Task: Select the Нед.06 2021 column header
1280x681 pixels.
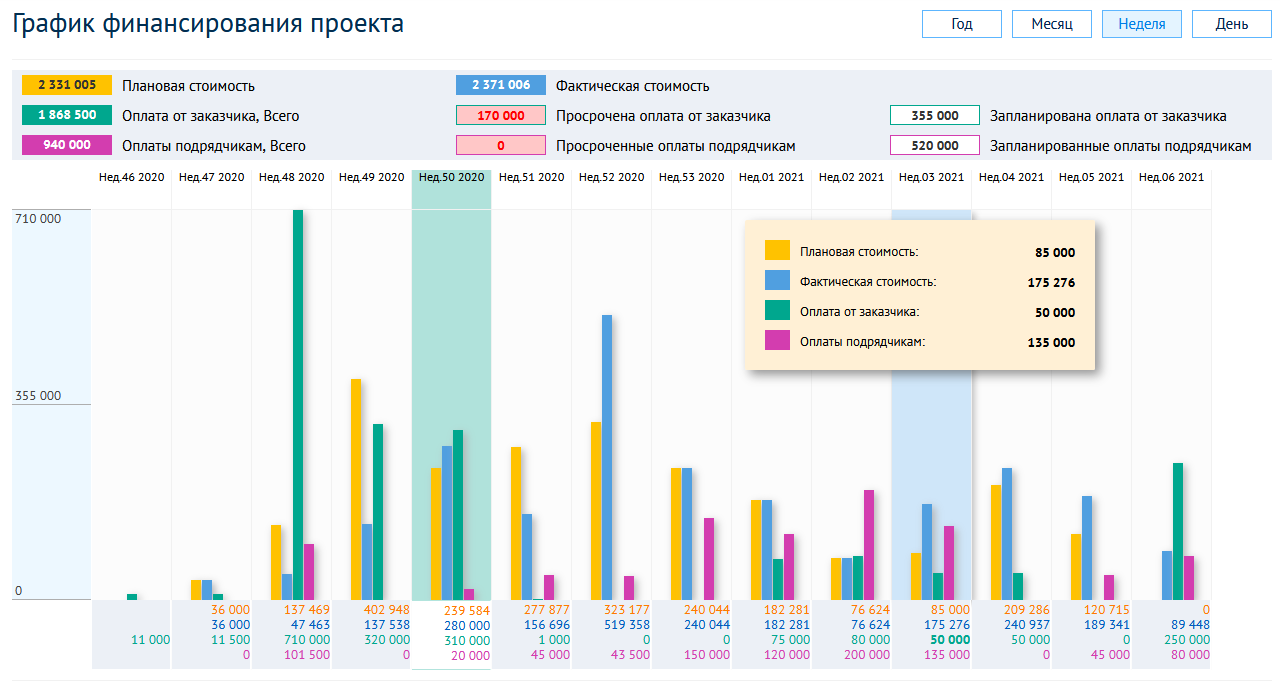Action: [1172, 177]
